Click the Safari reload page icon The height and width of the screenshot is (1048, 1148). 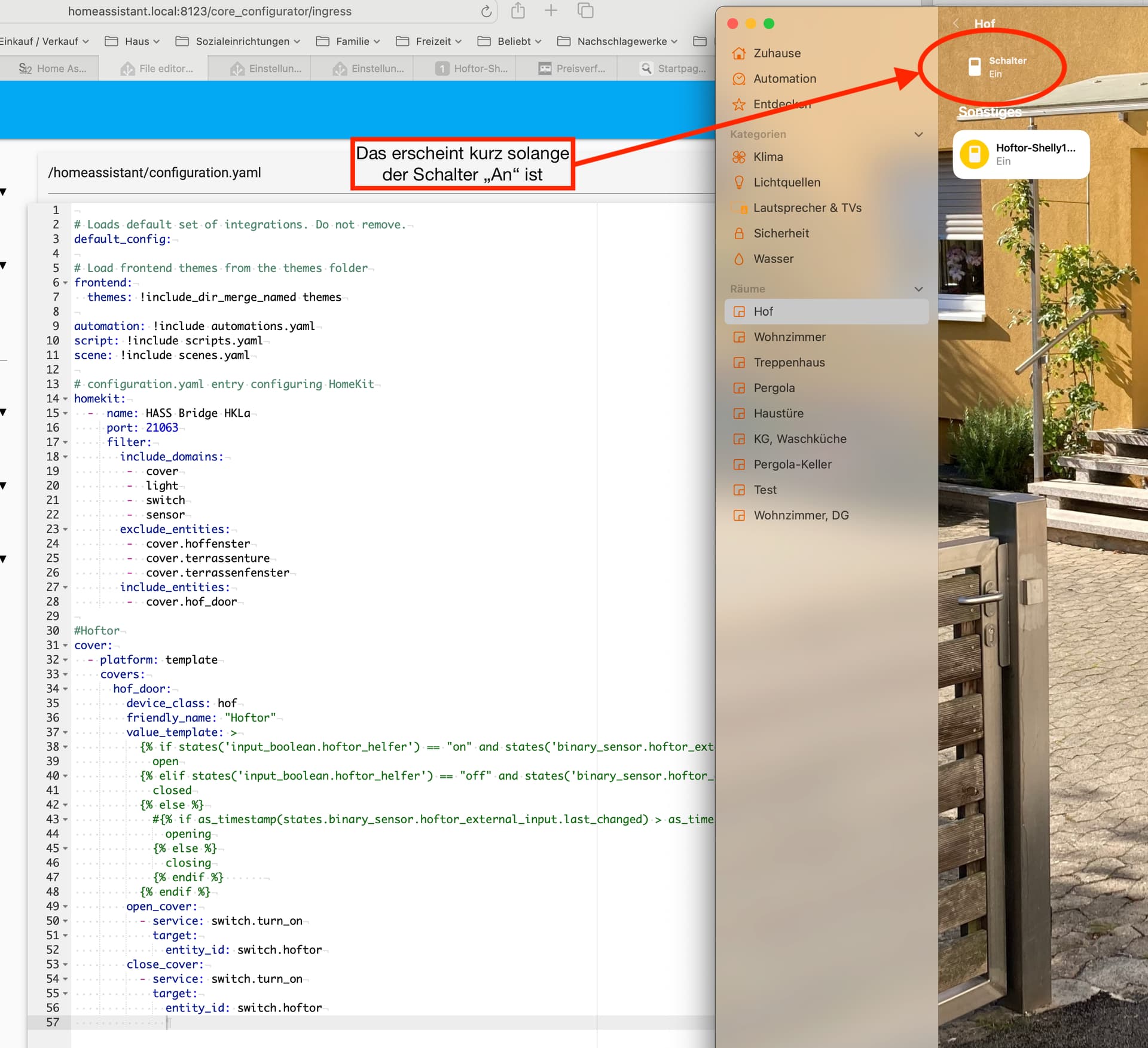[x=486, y=11]
